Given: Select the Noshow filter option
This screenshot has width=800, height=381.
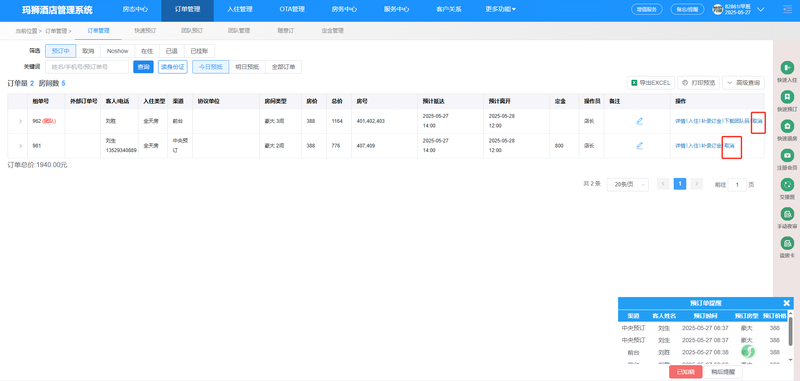Looking at the screenshot, I should coord(117,51).
